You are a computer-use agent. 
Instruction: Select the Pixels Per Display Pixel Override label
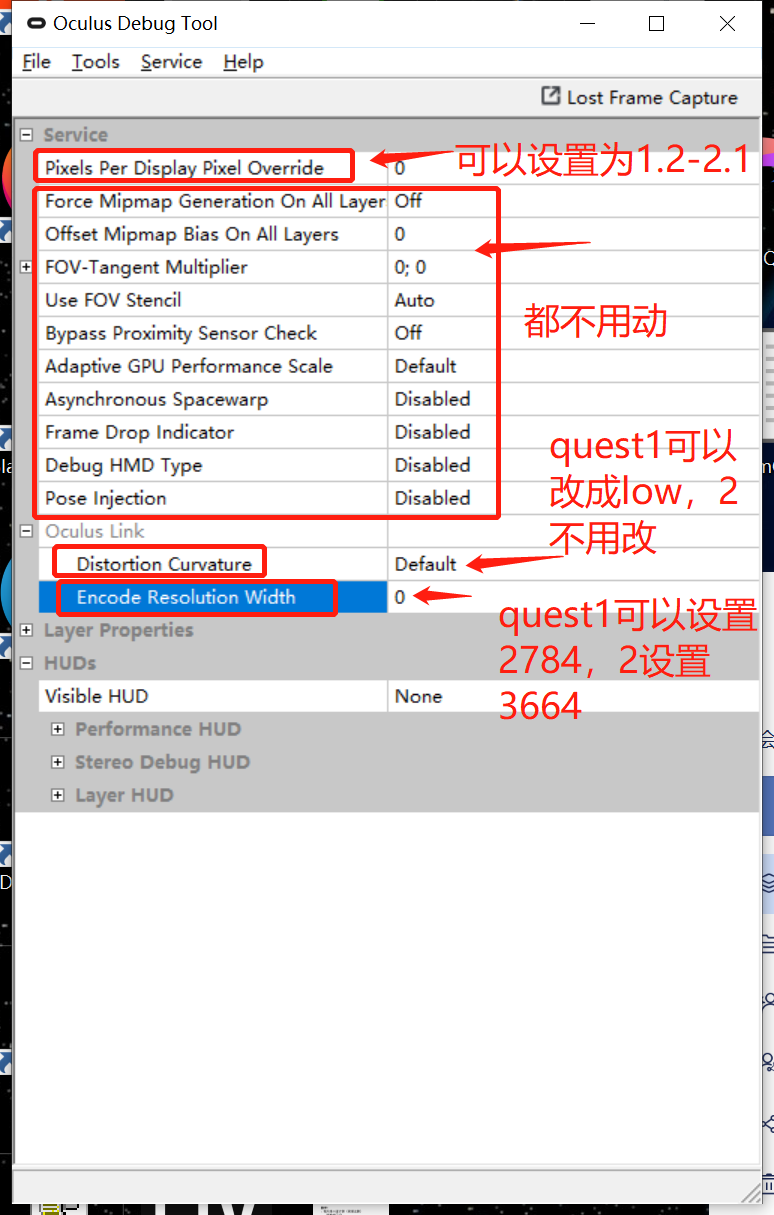pos(184,168)
